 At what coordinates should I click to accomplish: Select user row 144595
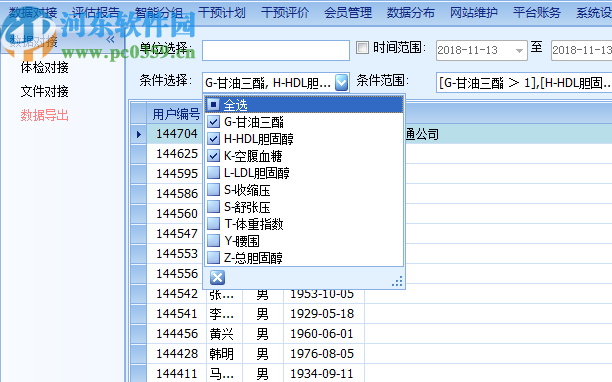coord(177,174)
